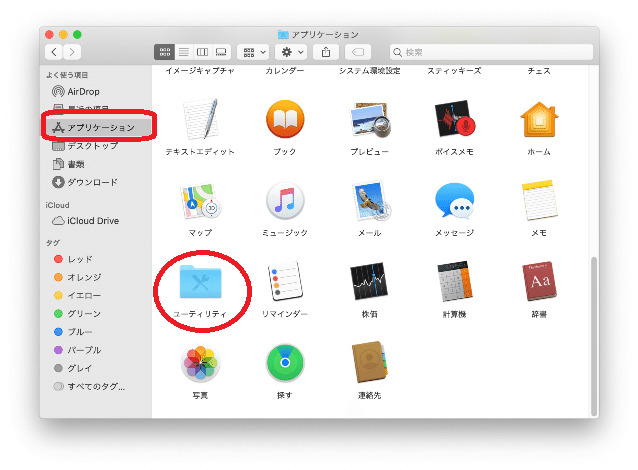Minimize the window with the yellow button
The height and width of the screenshot is (470, 638).
point(63,35)
